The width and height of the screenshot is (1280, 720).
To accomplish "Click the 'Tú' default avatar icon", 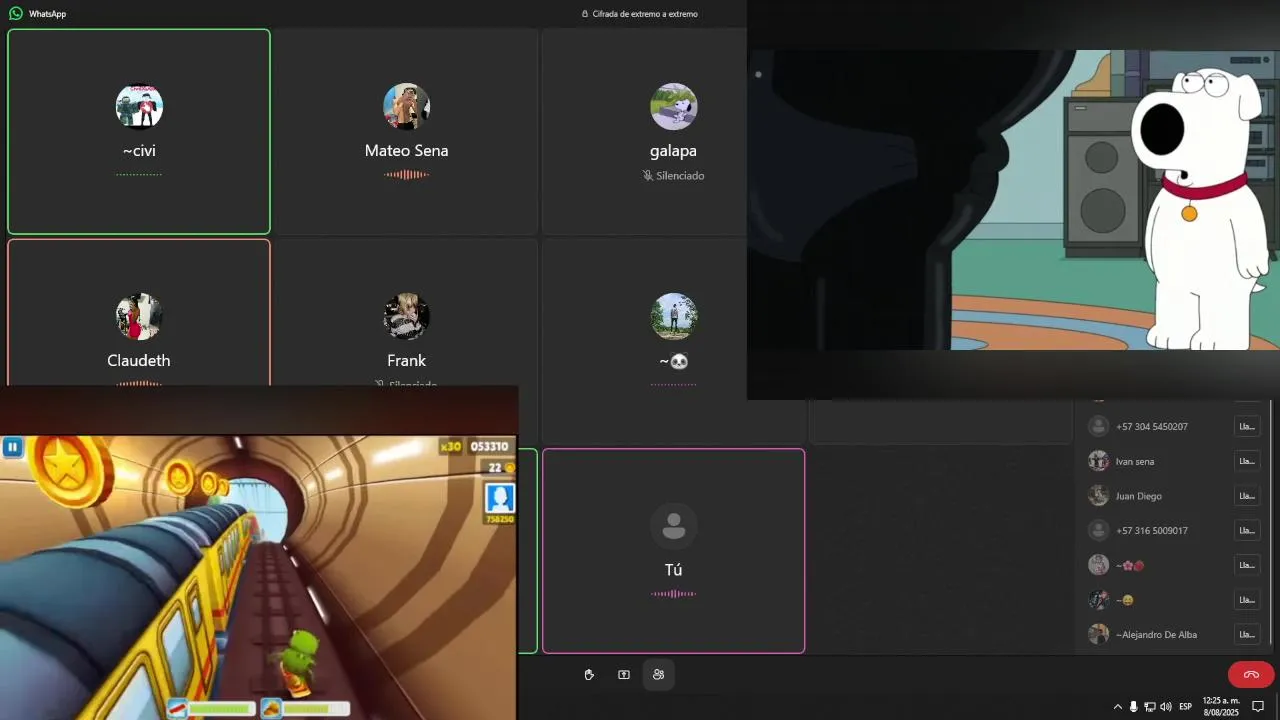I will pos(673,526).
